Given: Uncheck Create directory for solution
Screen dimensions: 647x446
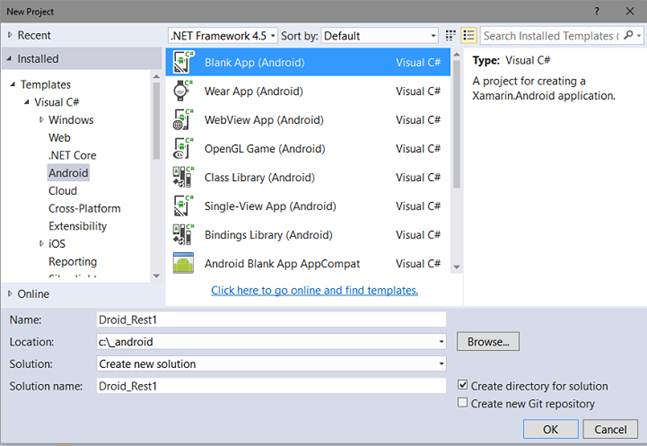Looking at the screenshot, I should [x=462, y=386].
